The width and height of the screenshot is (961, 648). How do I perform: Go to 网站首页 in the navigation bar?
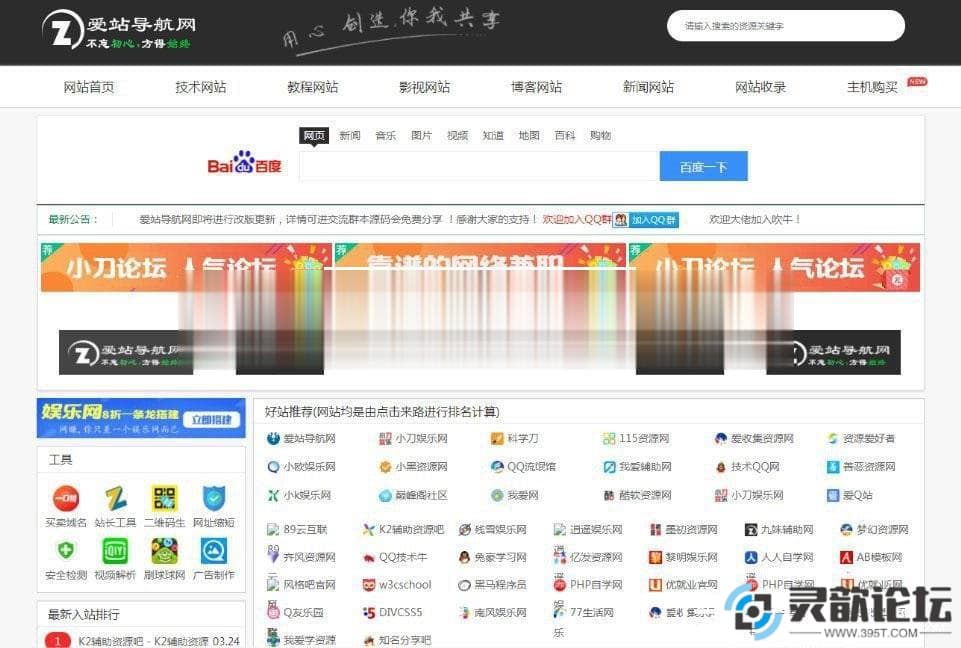(89, 87)
